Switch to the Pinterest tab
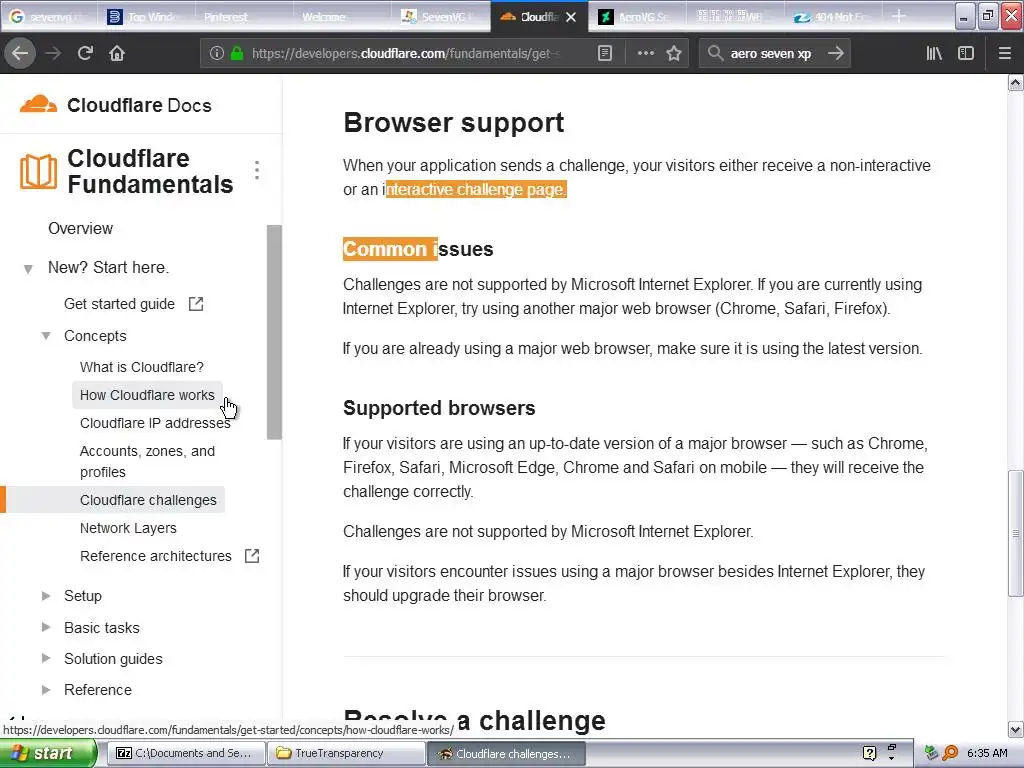The width and height of the screenshot is (1024, 768). click(244, 17)
